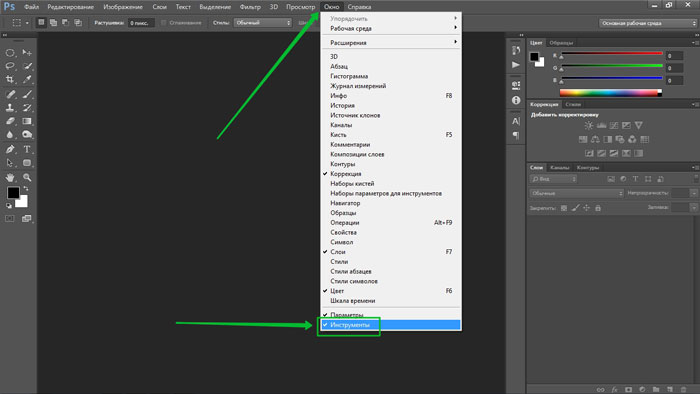The image size is (700, 394).
Task: Select the Gradient tool
Action: tap(27, 121)
